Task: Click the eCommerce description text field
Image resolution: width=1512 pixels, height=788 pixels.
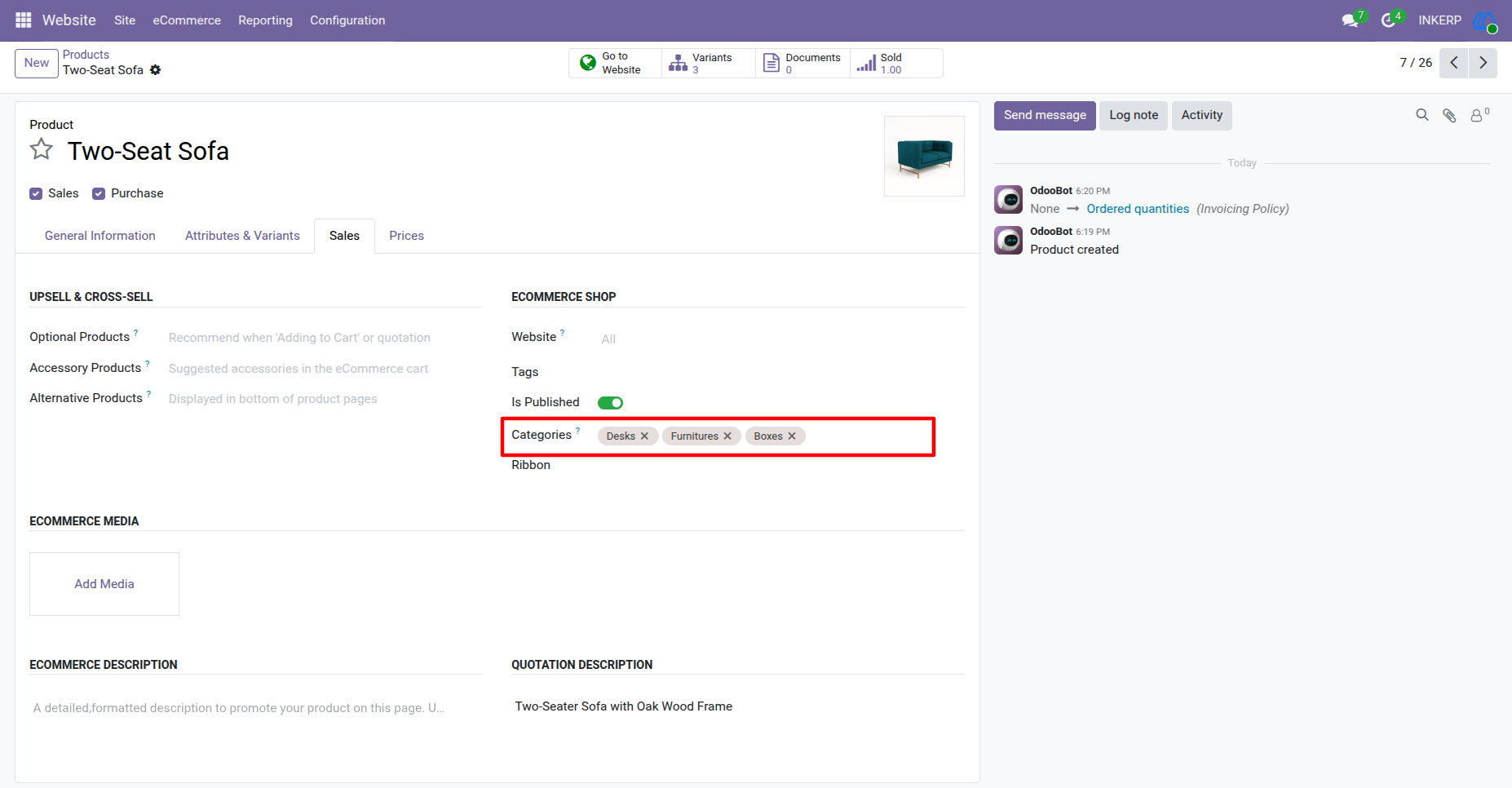Action: click(x=256, y=708)
